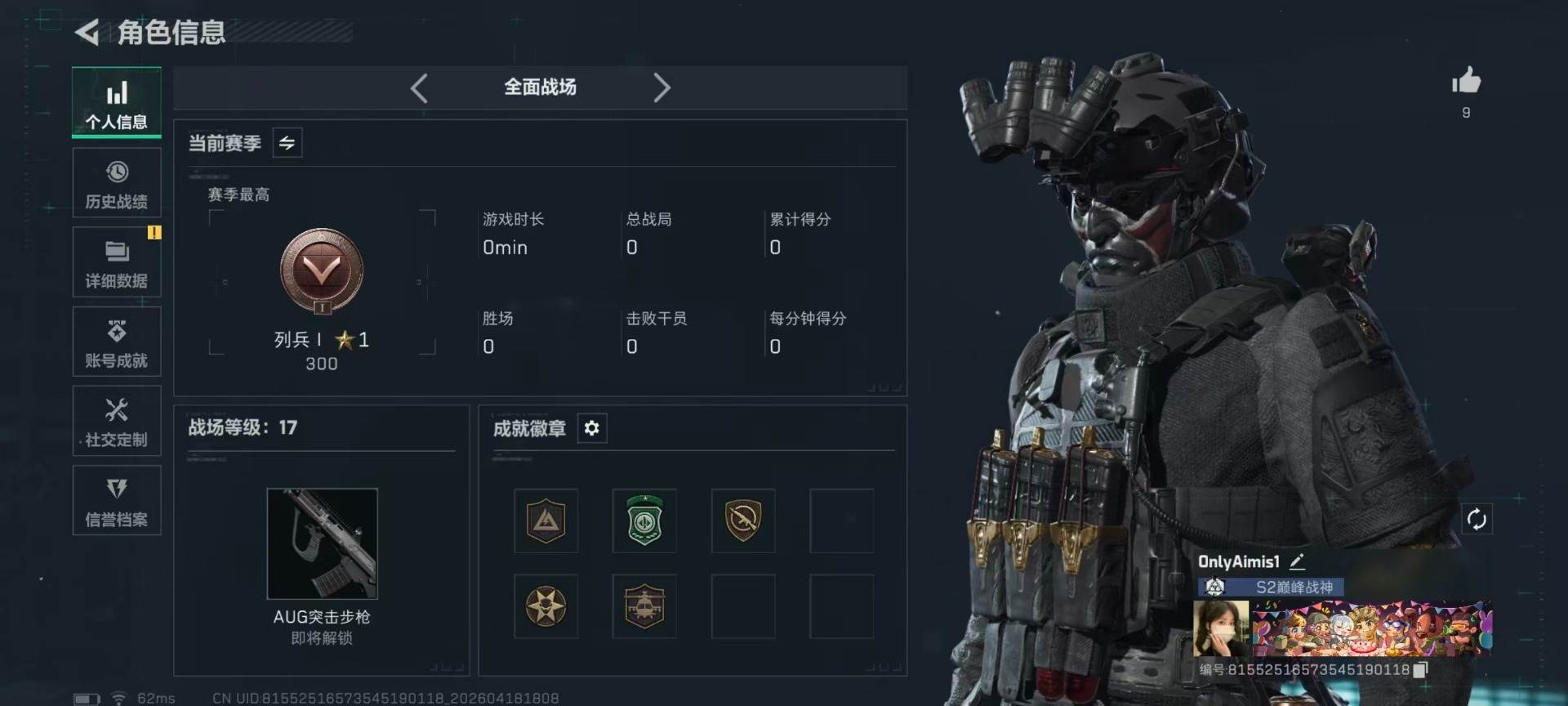Copy the player ID number
This screenshot has width=1568, height=706.
[1420, 669]
